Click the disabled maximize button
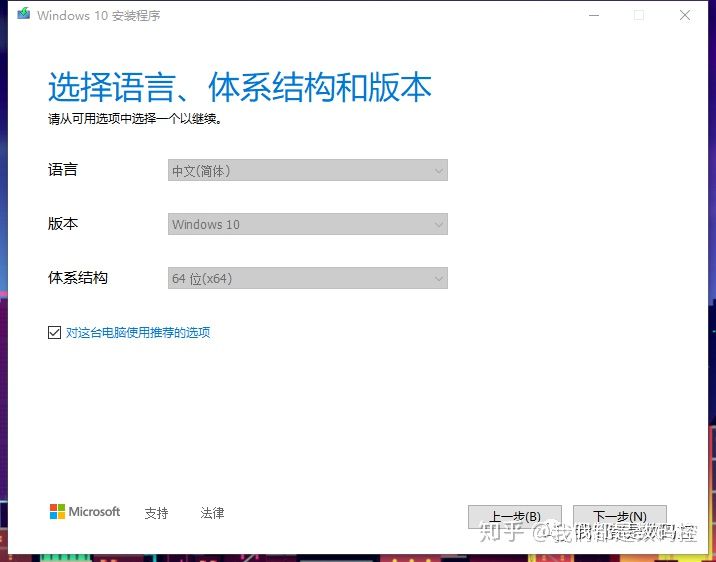The image size is (716, 562). (639, 15)
